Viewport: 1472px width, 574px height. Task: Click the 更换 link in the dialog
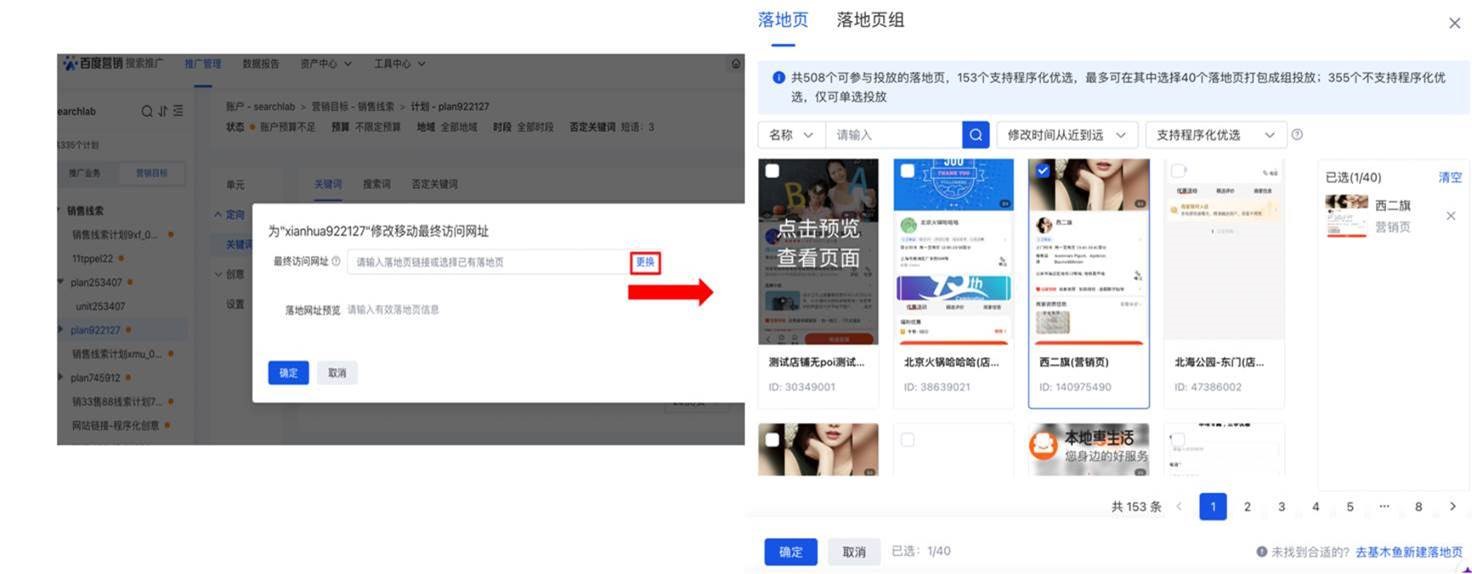pyautogui.click(x=645, y=262)
